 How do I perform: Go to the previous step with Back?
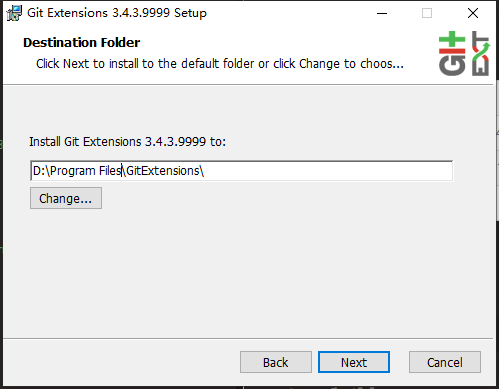pos(276,362)
